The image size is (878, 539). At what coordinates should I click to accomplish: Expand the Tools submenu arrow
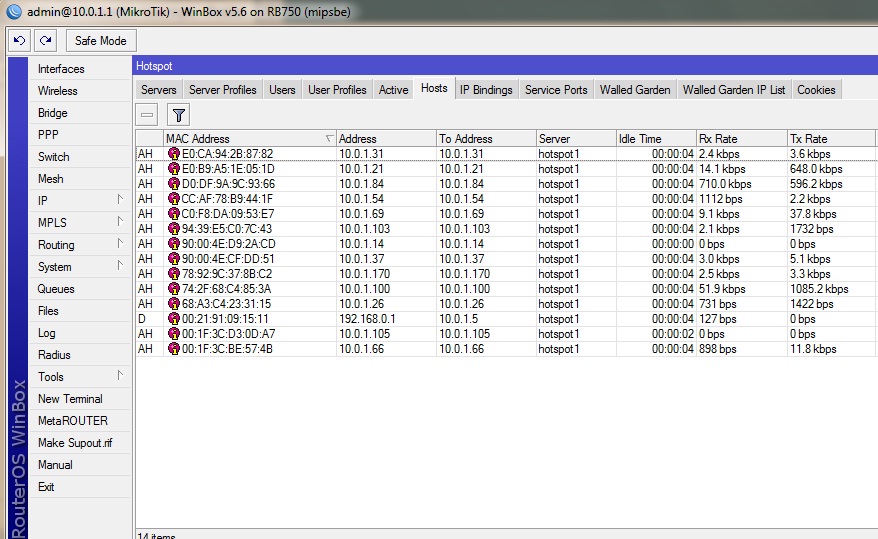tap(120, 376)
